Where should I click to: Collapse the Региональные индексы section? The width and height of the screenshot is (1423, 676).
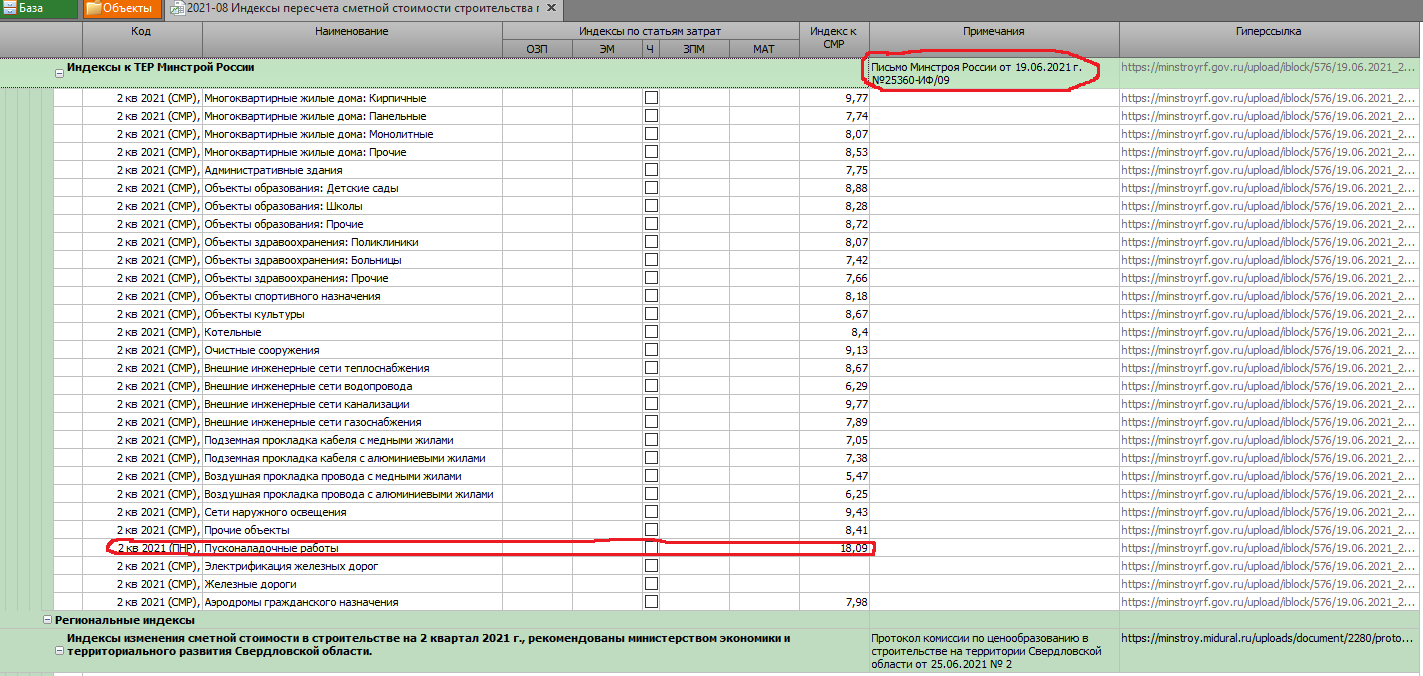47,620
